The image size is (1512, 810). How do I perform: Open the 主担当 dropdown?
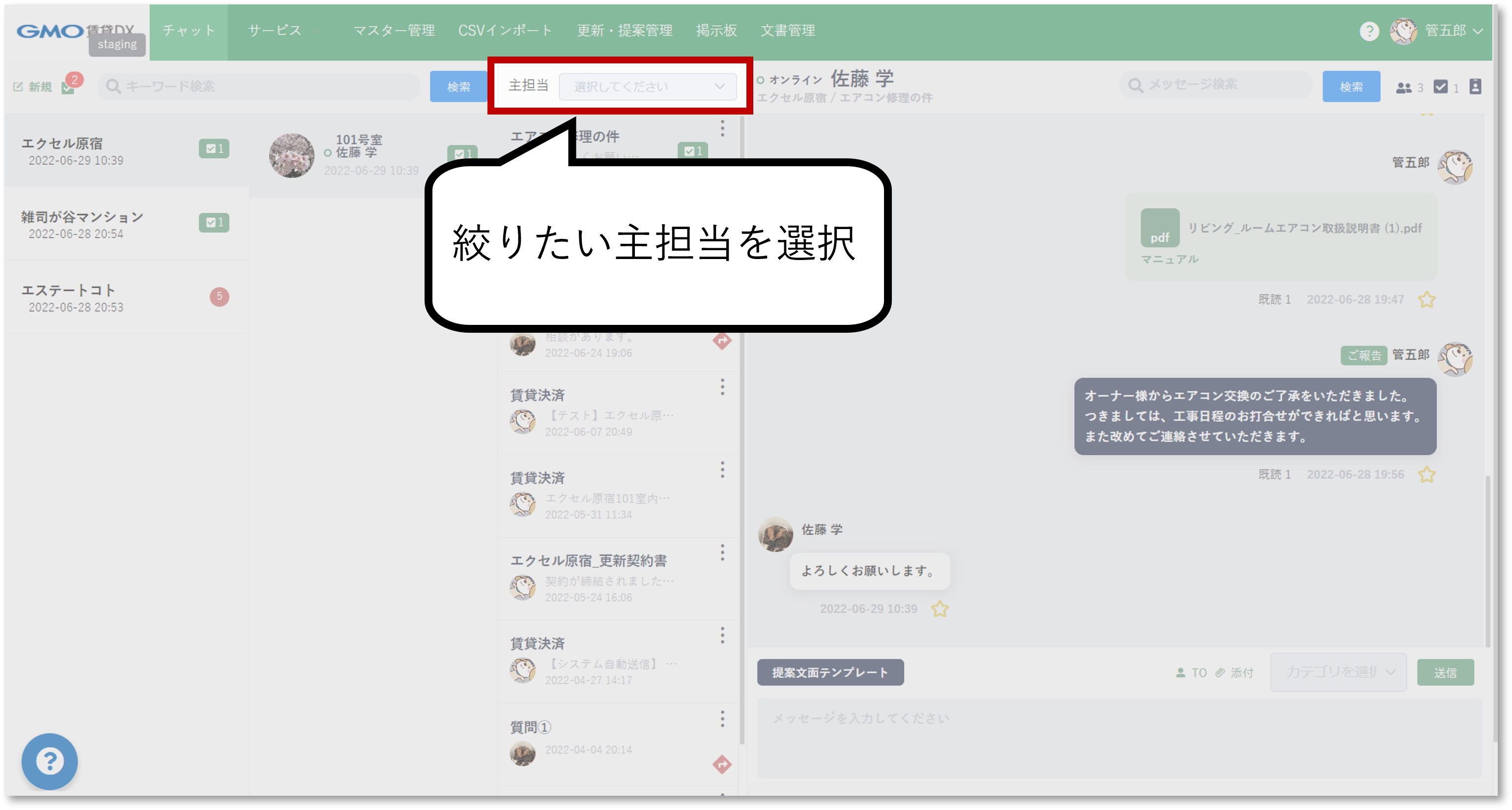coord(648,87)
